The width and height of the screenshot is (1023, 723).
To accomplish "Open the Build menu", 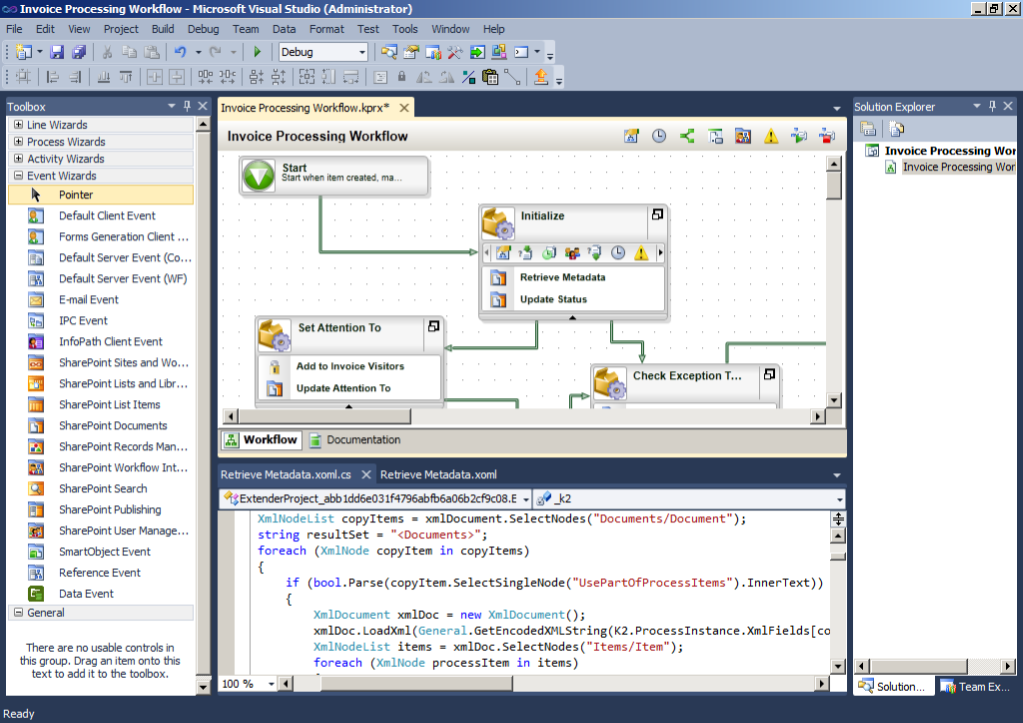I will (x=162, y=29).
